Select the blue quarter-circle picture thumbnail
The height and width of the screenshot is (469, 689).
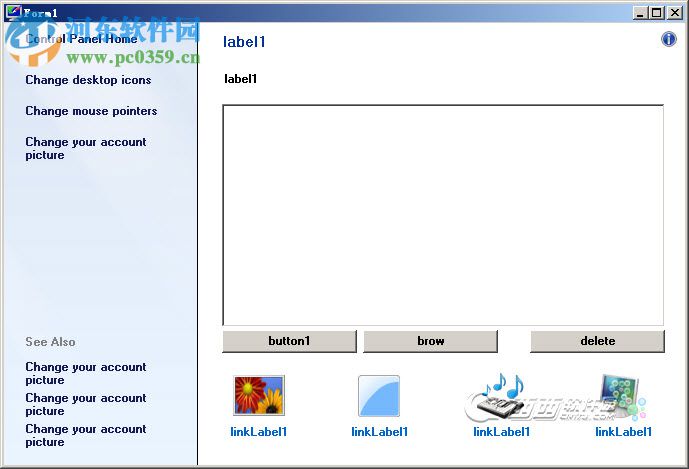(x=379, y=396)
